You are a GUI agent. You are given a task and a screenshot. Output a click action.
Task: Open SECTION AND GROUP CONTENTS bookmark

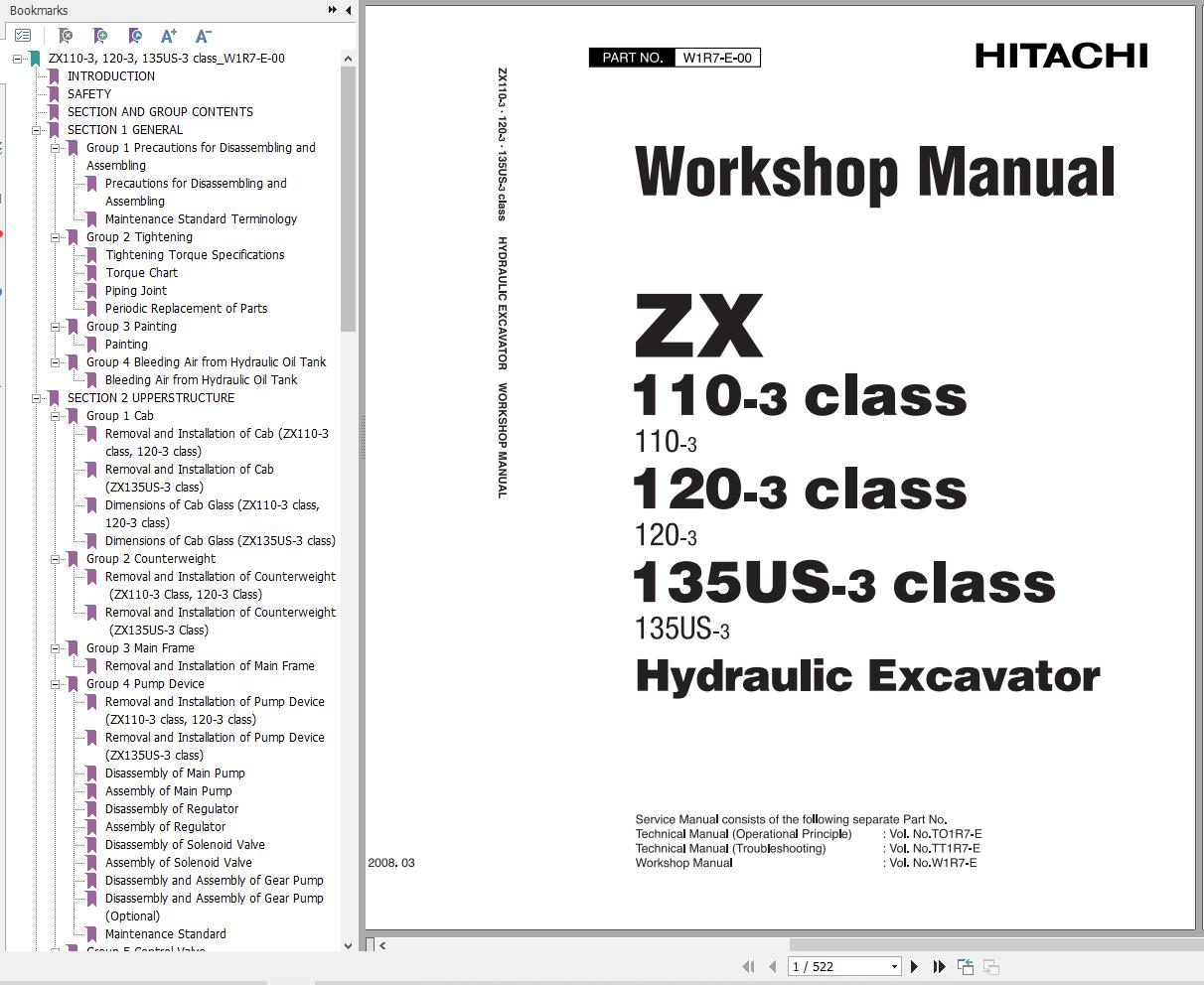tap(160, 112)
